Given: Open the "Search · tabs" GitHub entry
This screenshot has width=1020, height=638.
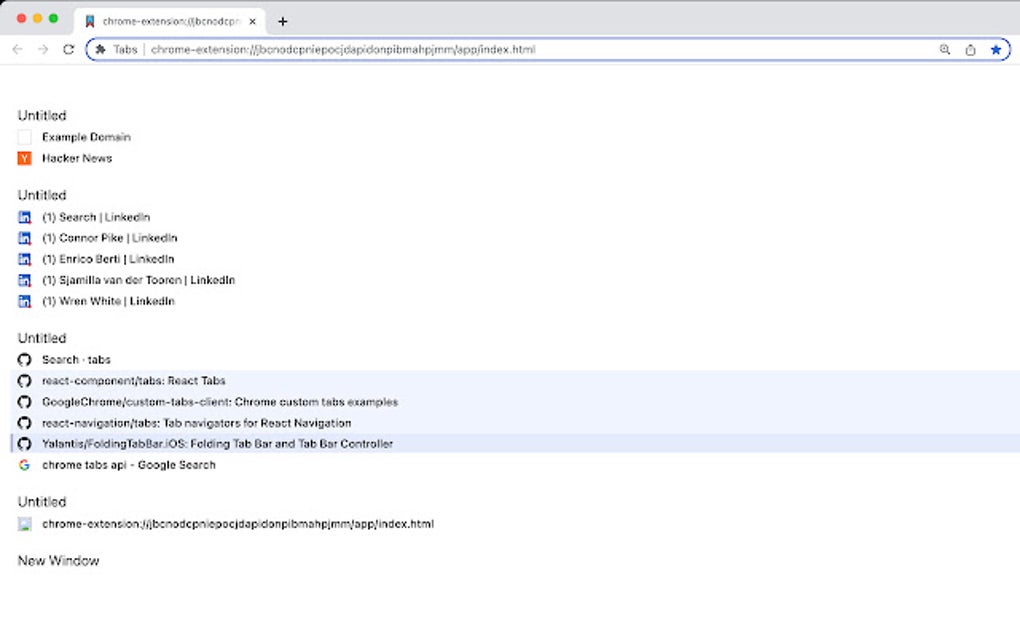Looking at the screenshot, I should [x=76, y=360].
